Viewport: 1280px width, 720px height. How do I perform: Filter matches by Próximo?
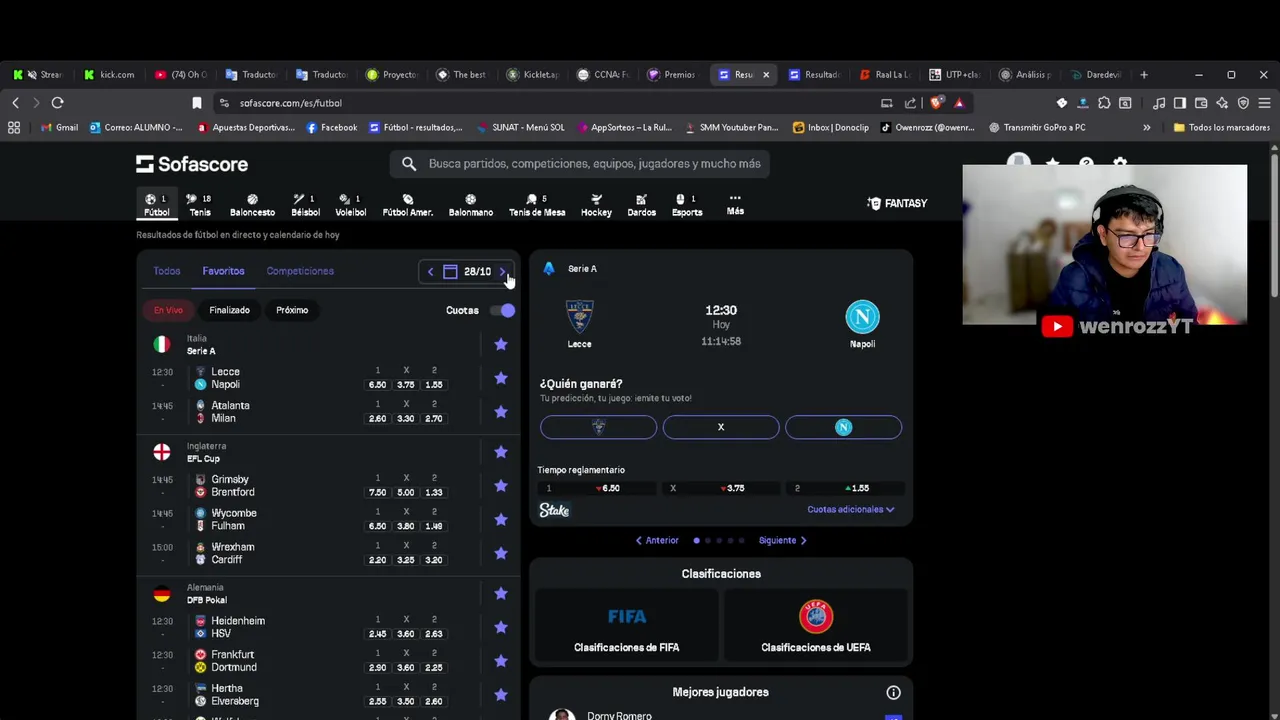tap(292, 310)
